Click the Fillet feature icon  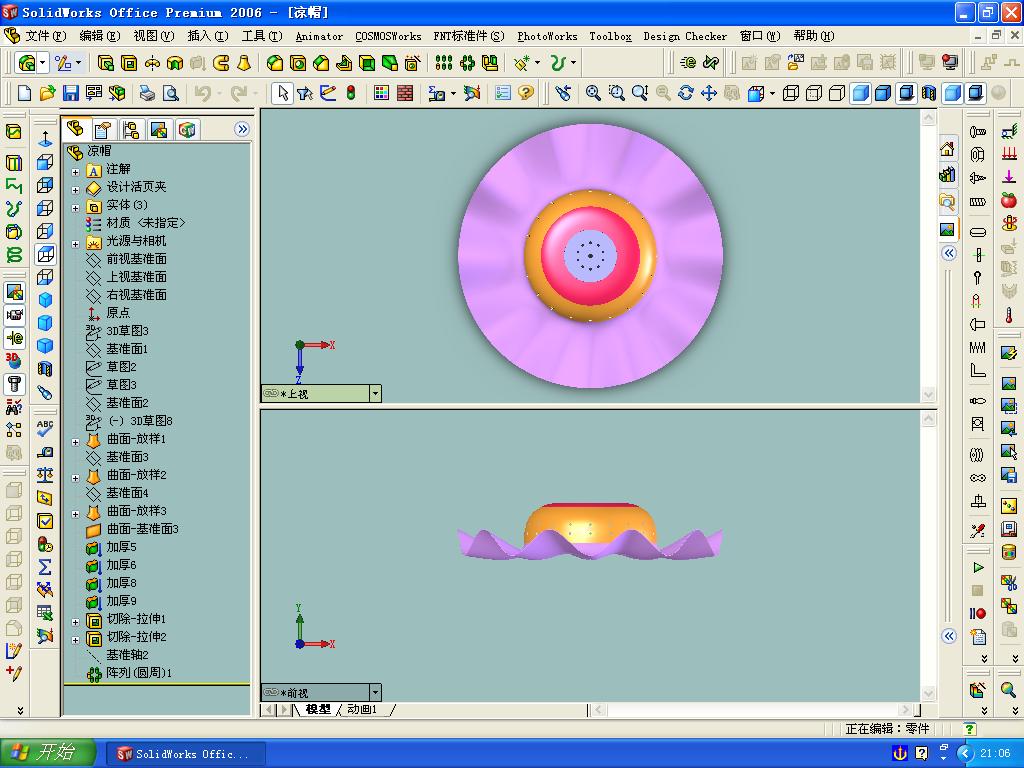pyautogui.click(x=275, y=63)
